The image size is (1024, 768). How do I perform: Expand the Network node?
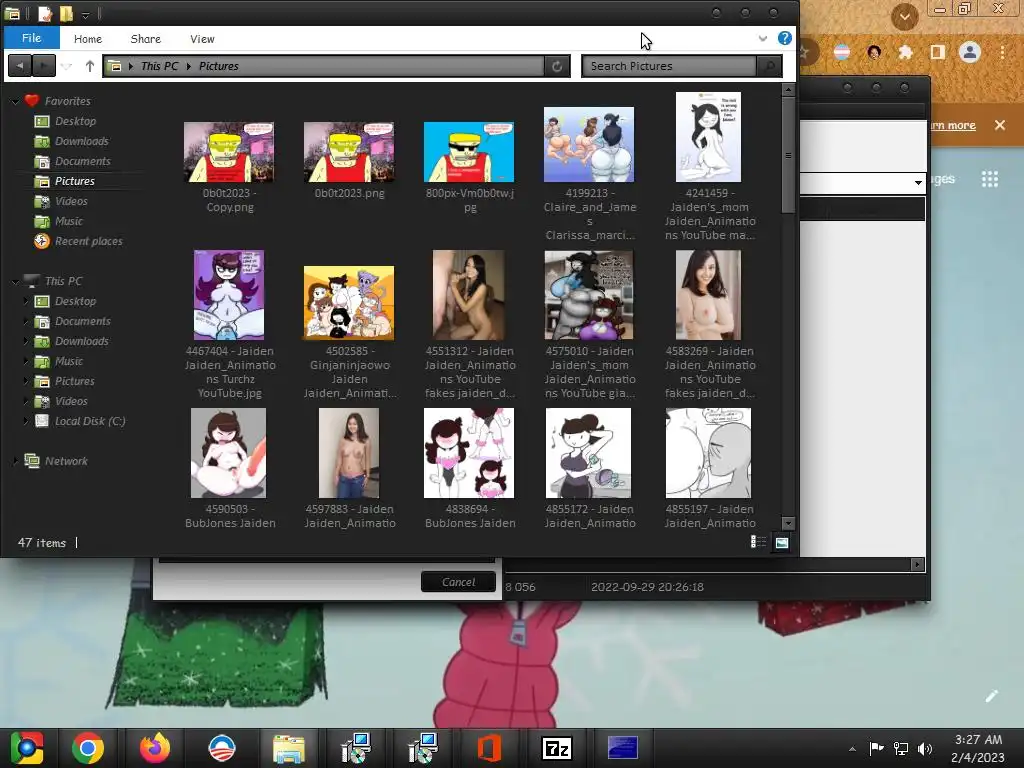coord(15,461)
